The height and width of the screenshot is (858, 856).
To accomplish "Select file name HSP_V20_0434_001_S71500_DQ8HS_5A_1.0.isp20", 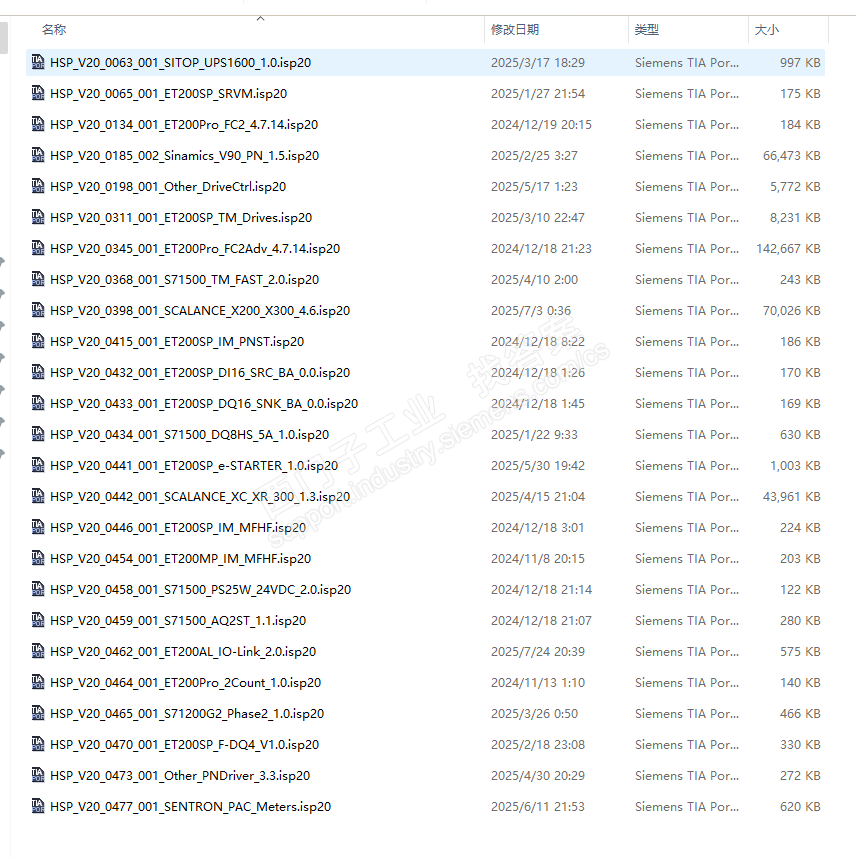I will point(189,434).
